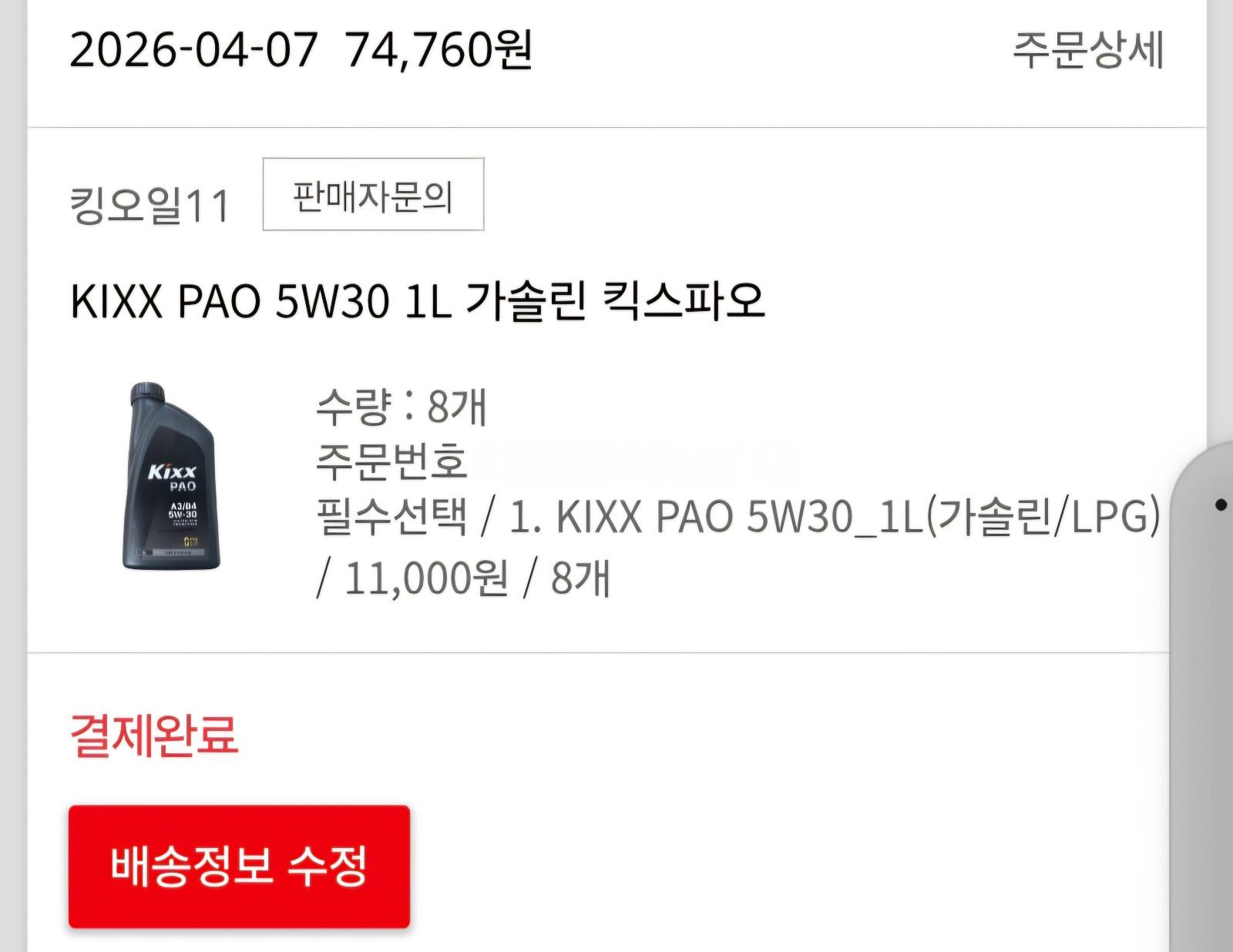The image size is (1233, 952).
Task: Click the trailing 8개 after unit price
Action: click(580, 577)
